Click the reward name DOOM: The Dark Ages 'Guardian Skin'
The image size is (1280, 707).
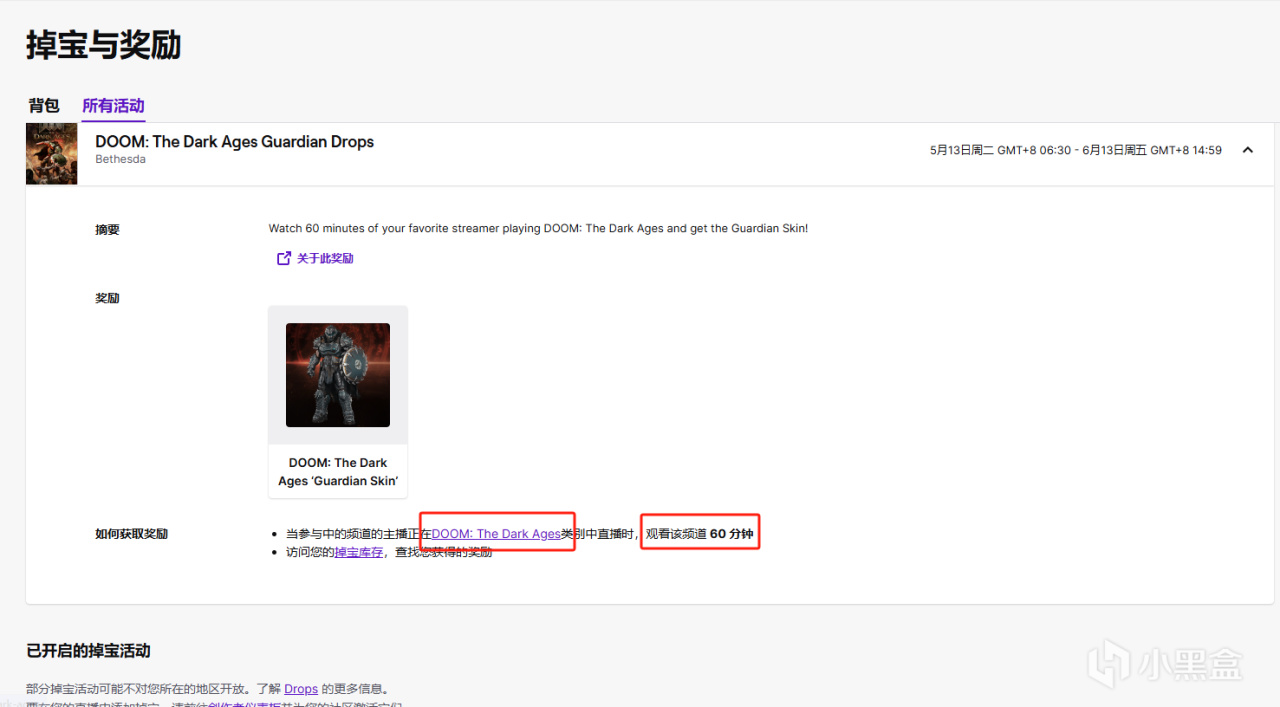pos(338,472)
